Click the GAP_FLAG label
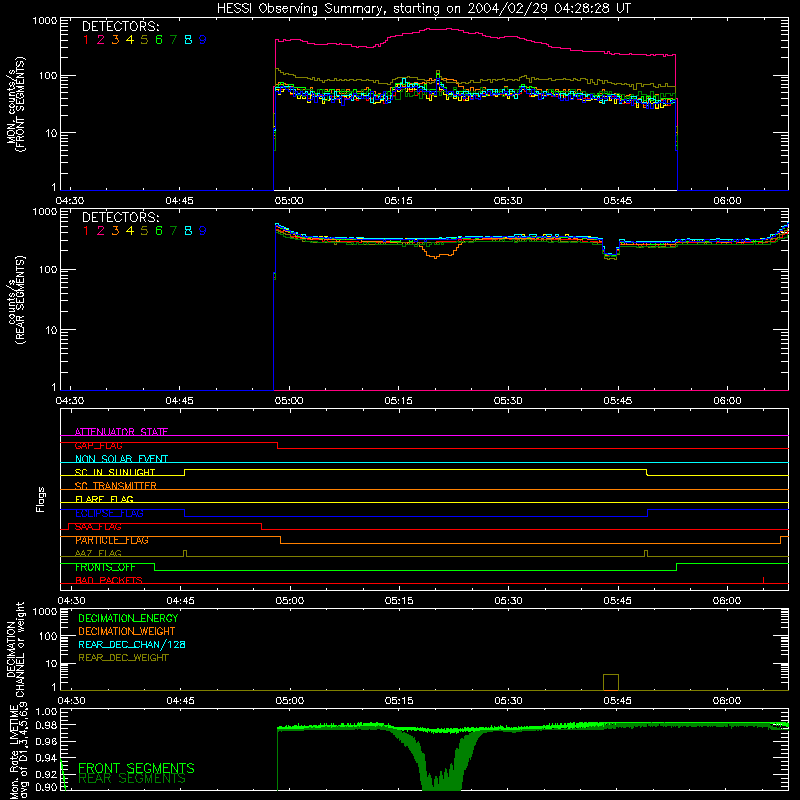 tap(98, 445)
